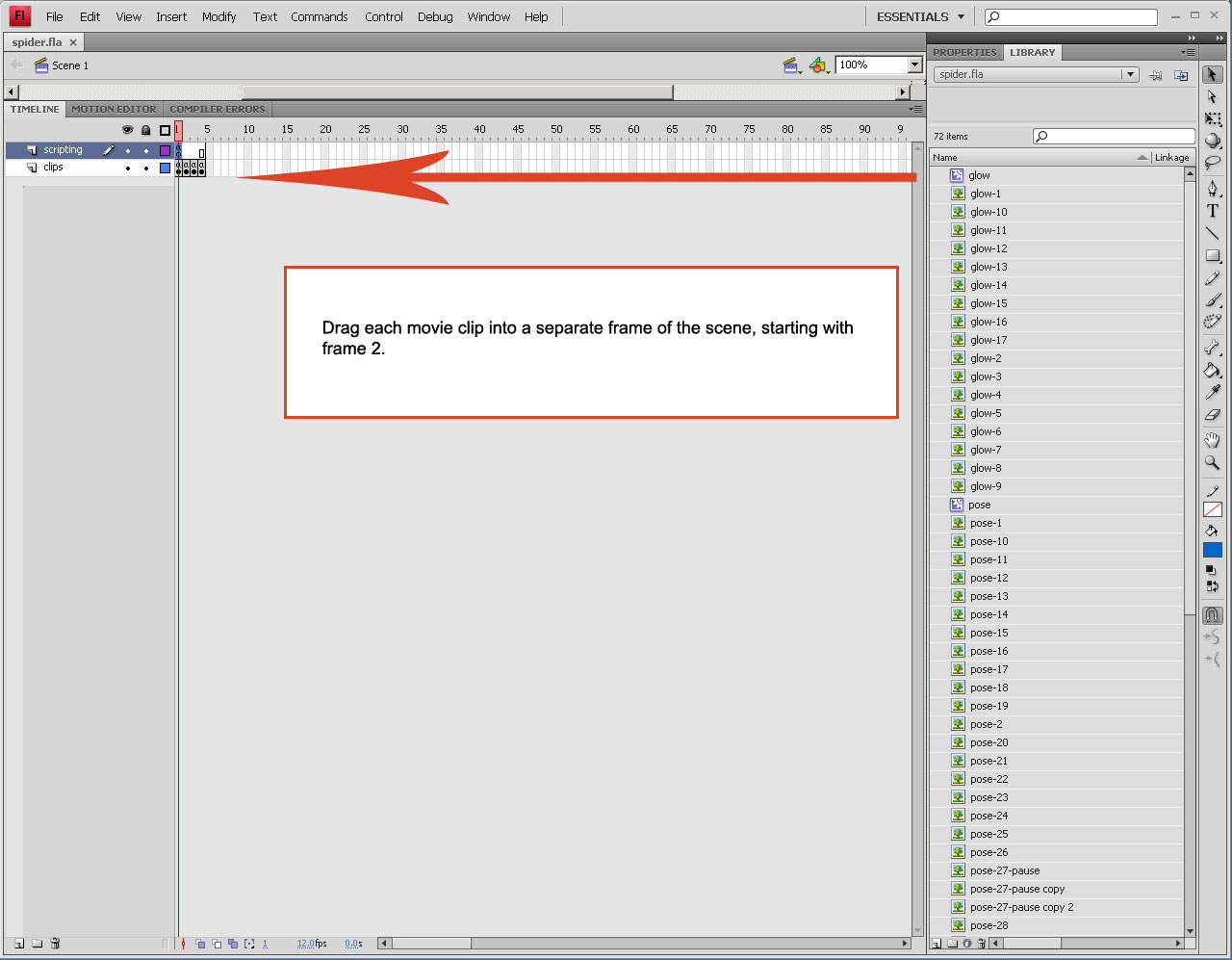
Task: Select the Free Transform tool
Action: tap(1212, 119)
